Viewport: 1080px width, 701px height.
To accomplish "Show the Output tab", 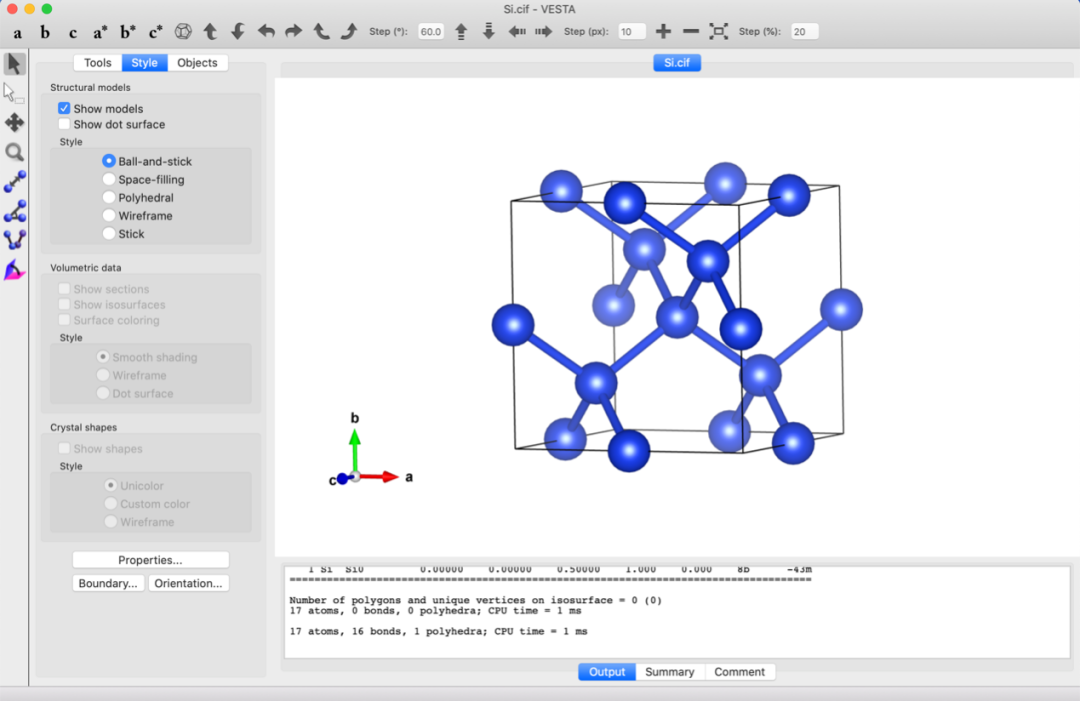I will (607, 672).
